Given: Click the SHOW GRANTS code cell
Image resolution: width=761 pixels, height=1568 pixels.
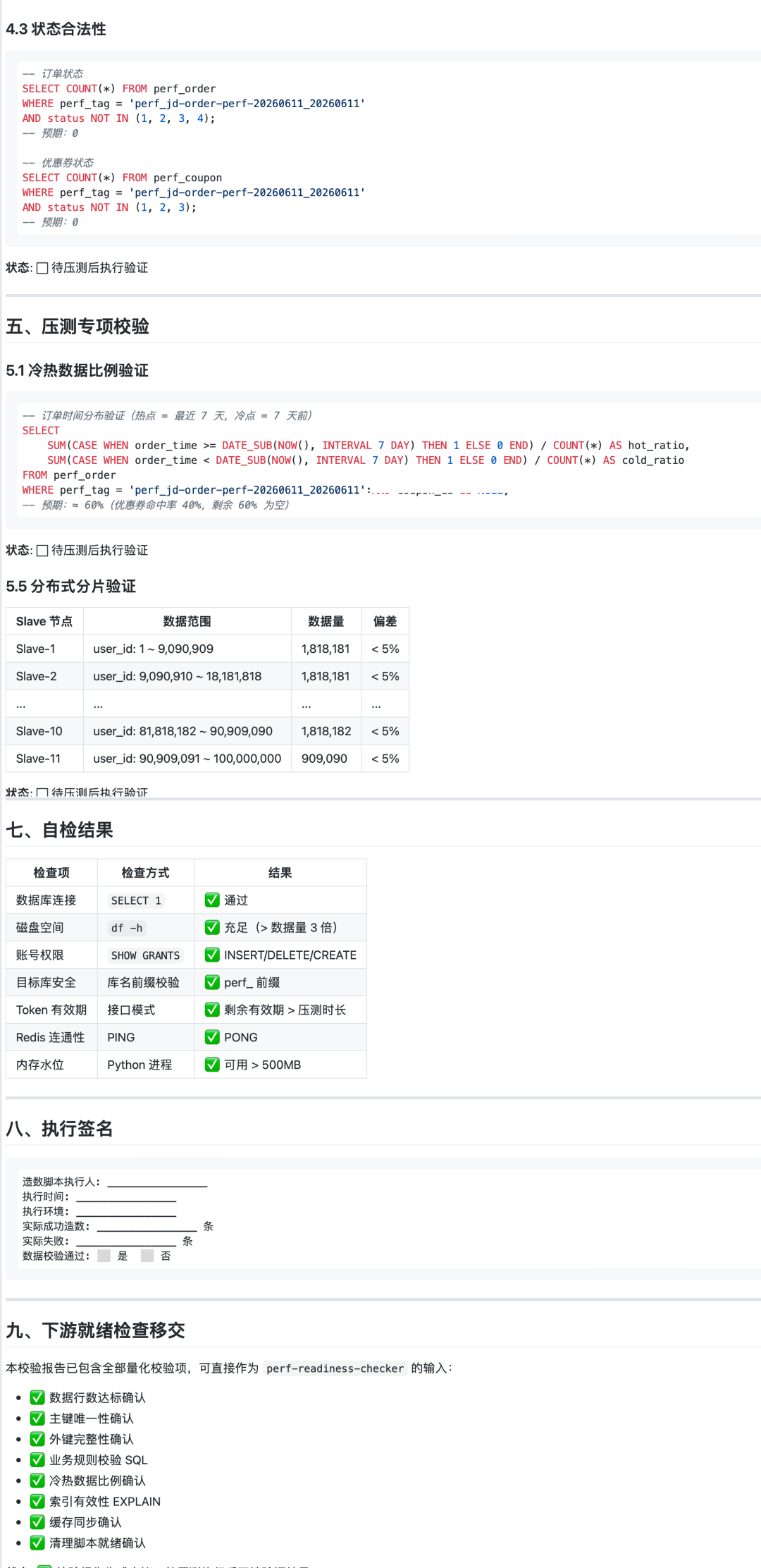Looking at the screenshot, I should point(146,955).
